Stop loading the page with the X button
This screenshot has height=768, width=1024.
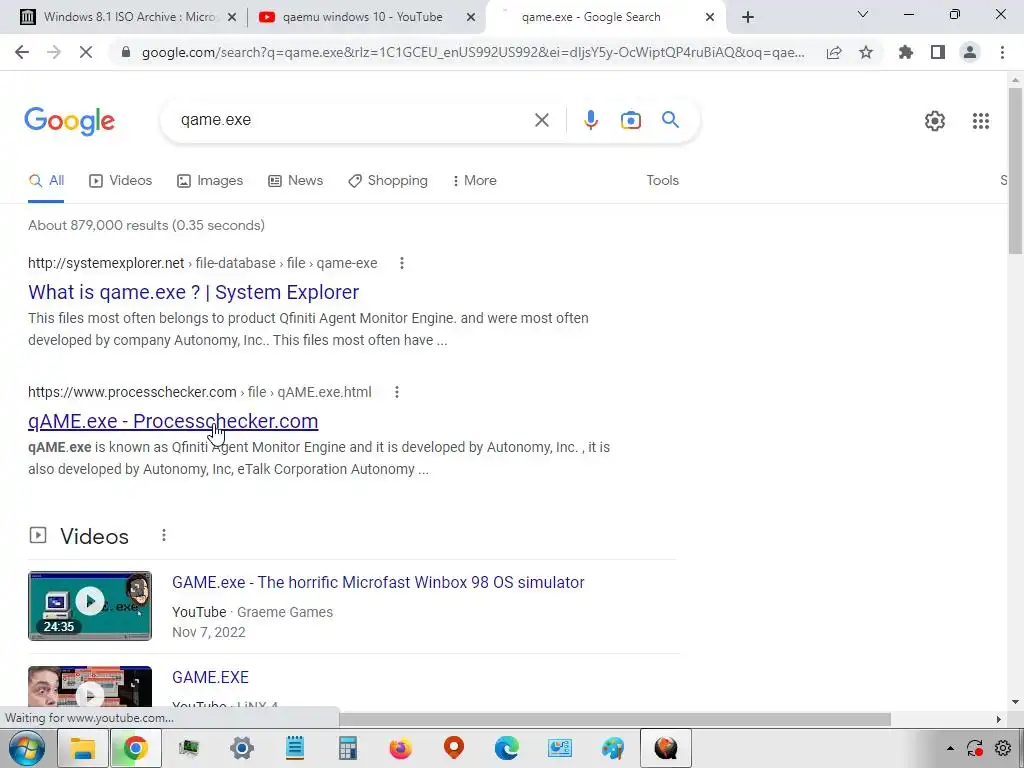pos(86,52)
